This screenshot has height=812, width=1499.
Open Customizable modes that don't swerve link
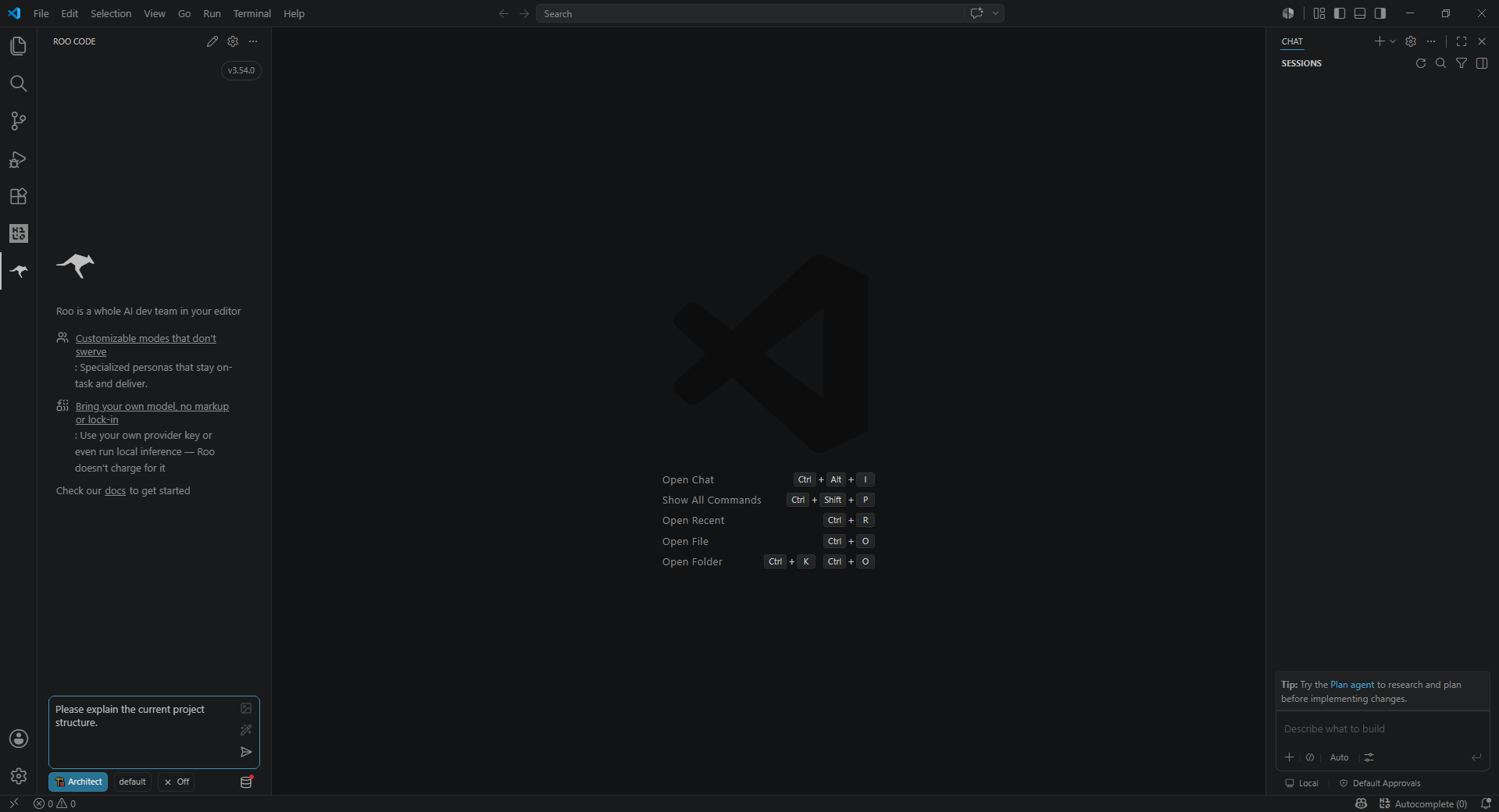(145, 344)
